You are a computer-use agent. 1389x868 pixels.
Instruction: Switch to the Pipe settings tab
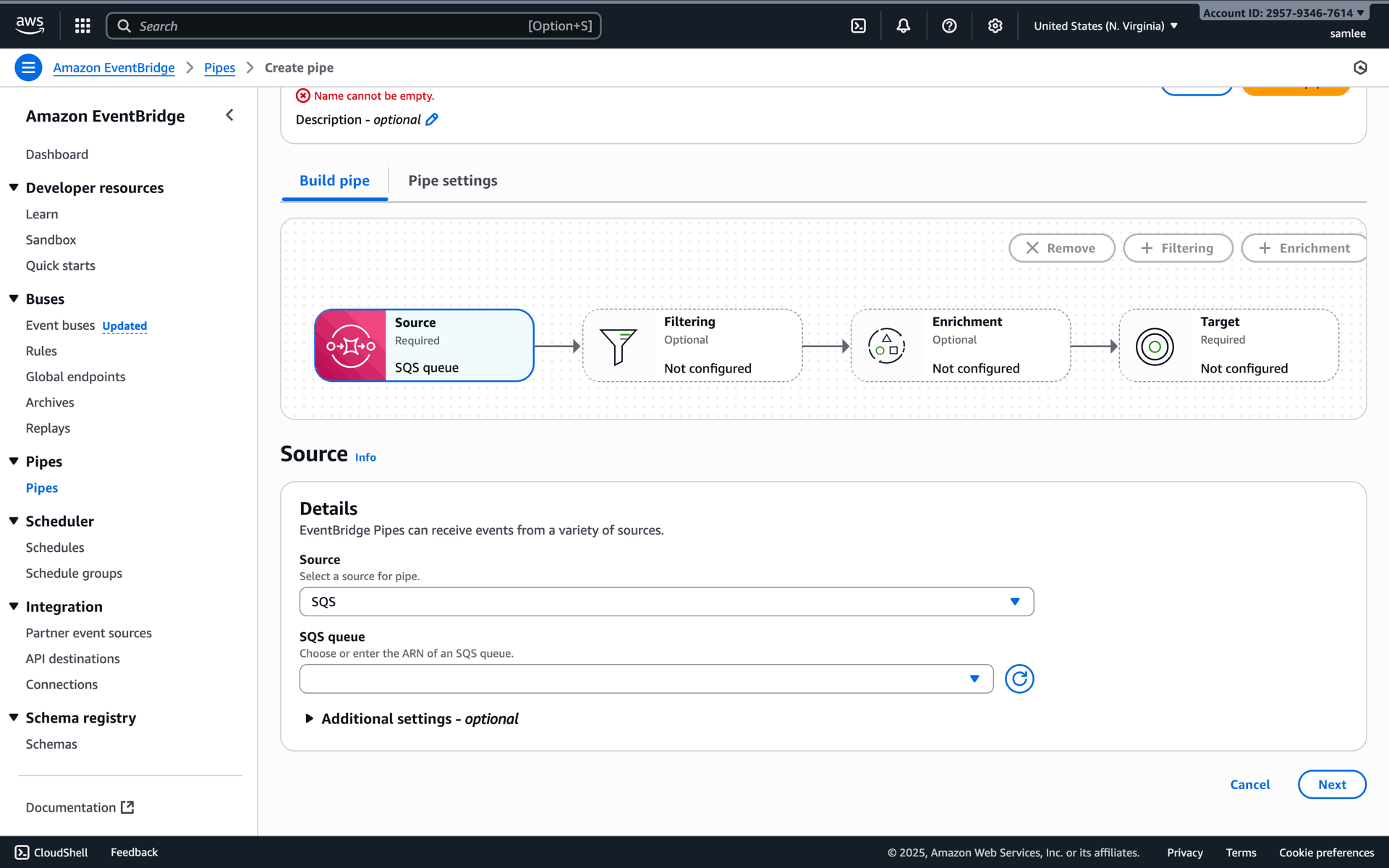point(453,181)
